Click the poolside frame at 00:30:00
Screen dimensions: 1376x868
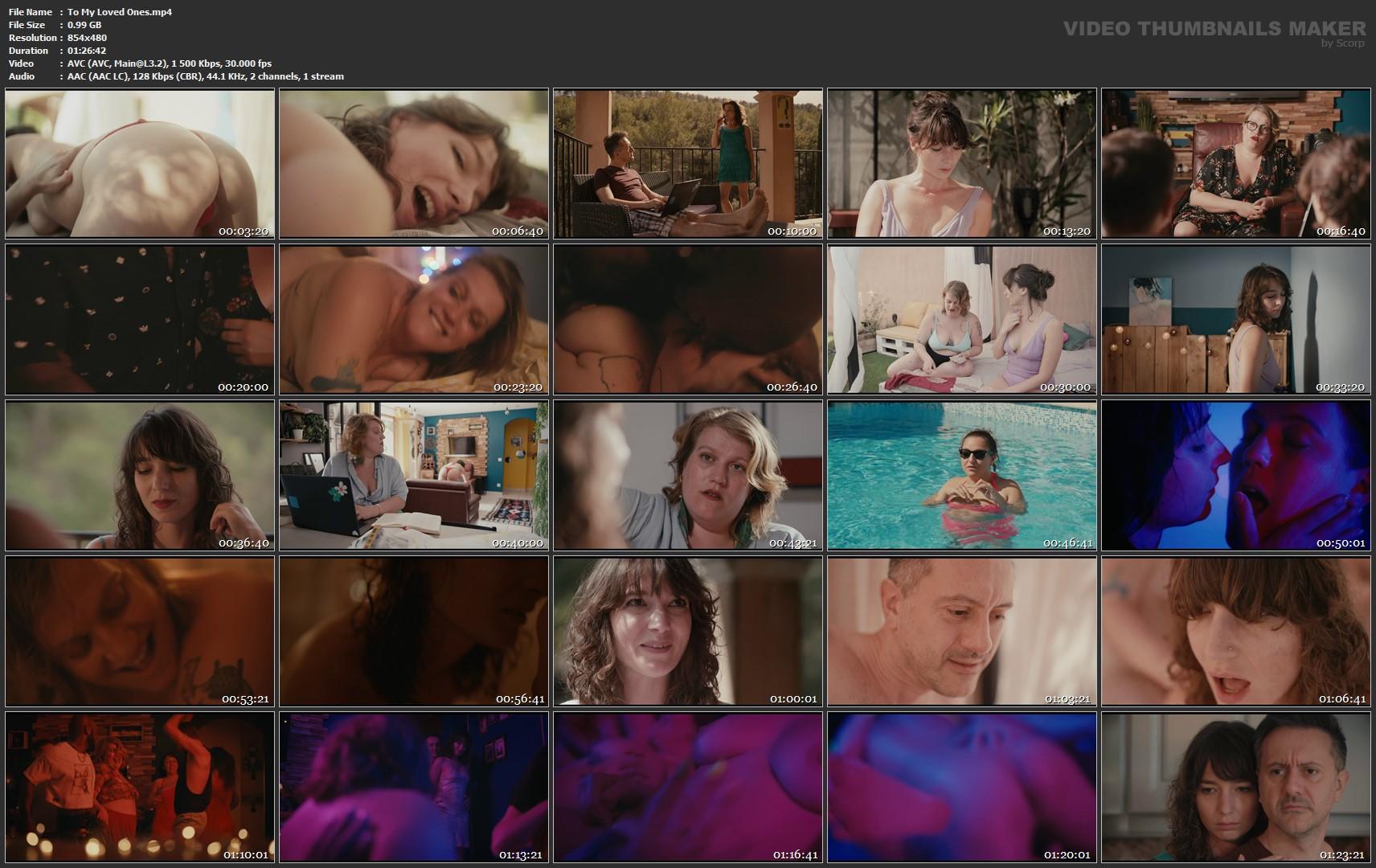pos(962,319)
